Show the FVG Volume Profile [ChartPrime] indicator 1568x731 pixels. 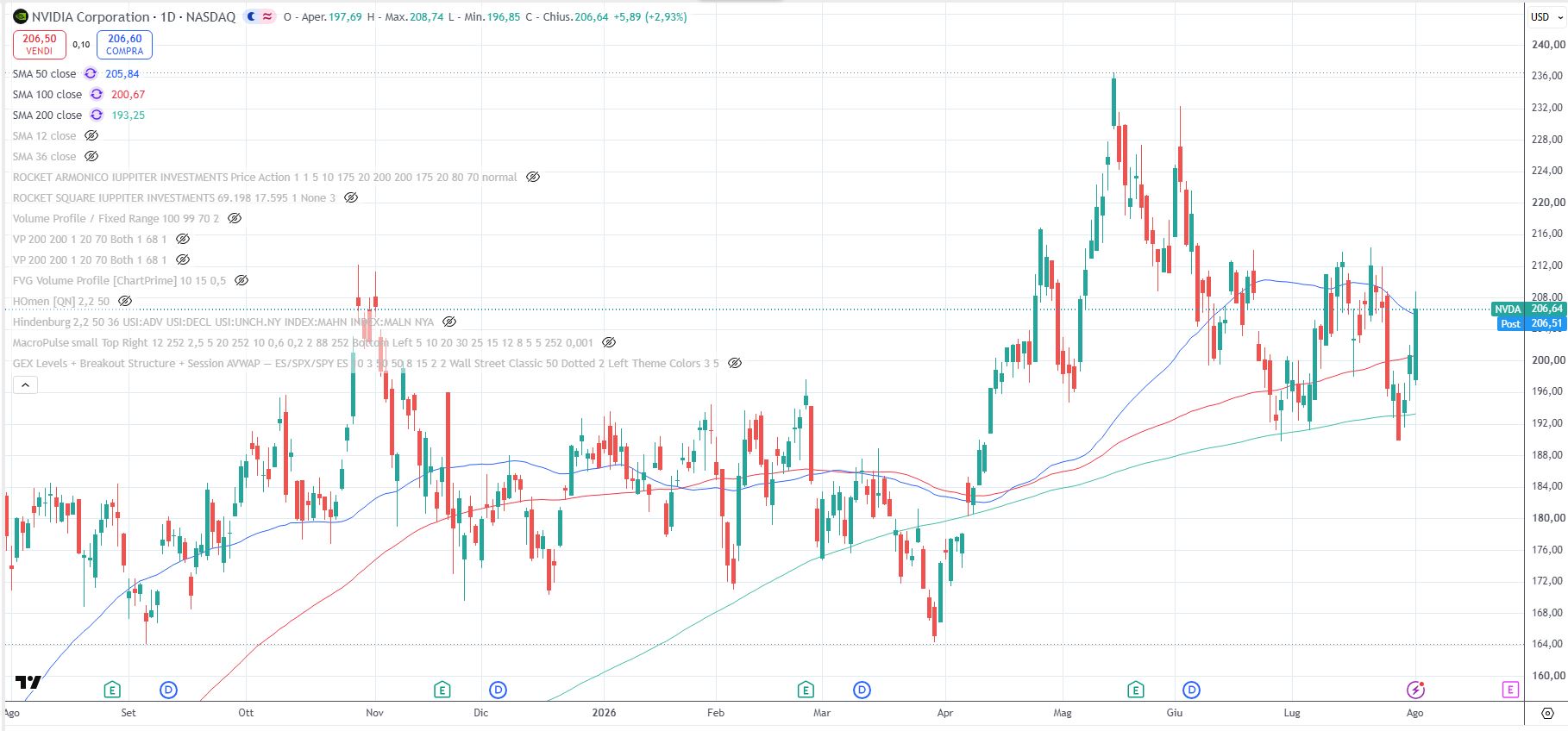tap(241, 280)
